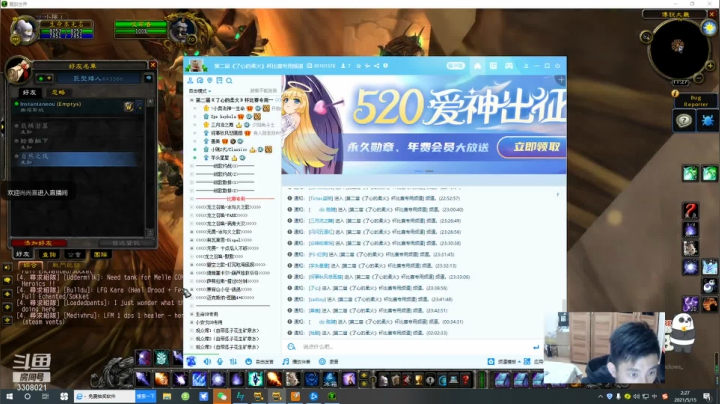The width and height of the screenshot is (720, 404).
Task: Click the help question icon under Bug Reporter
Action: pyautogui.click(x=684, y=121)
